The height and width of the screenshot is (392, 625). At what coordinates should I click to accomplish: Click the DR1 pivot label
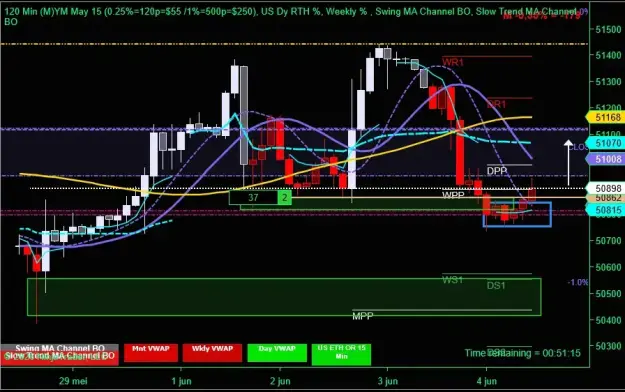[x=497, y=104]
